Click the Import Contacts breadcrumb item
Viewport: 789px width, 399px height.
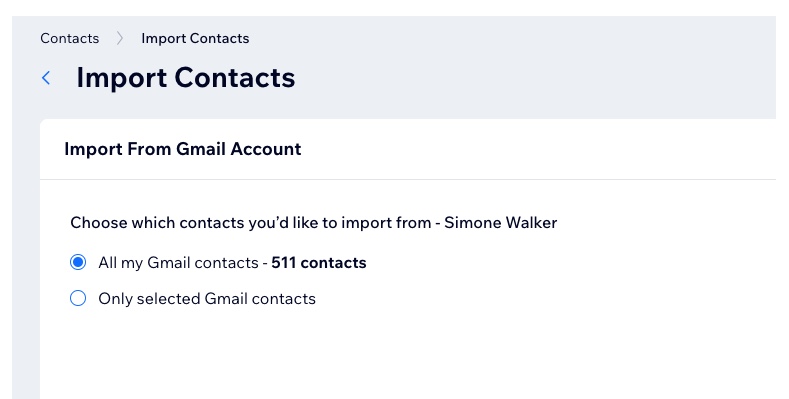(195, 38)
